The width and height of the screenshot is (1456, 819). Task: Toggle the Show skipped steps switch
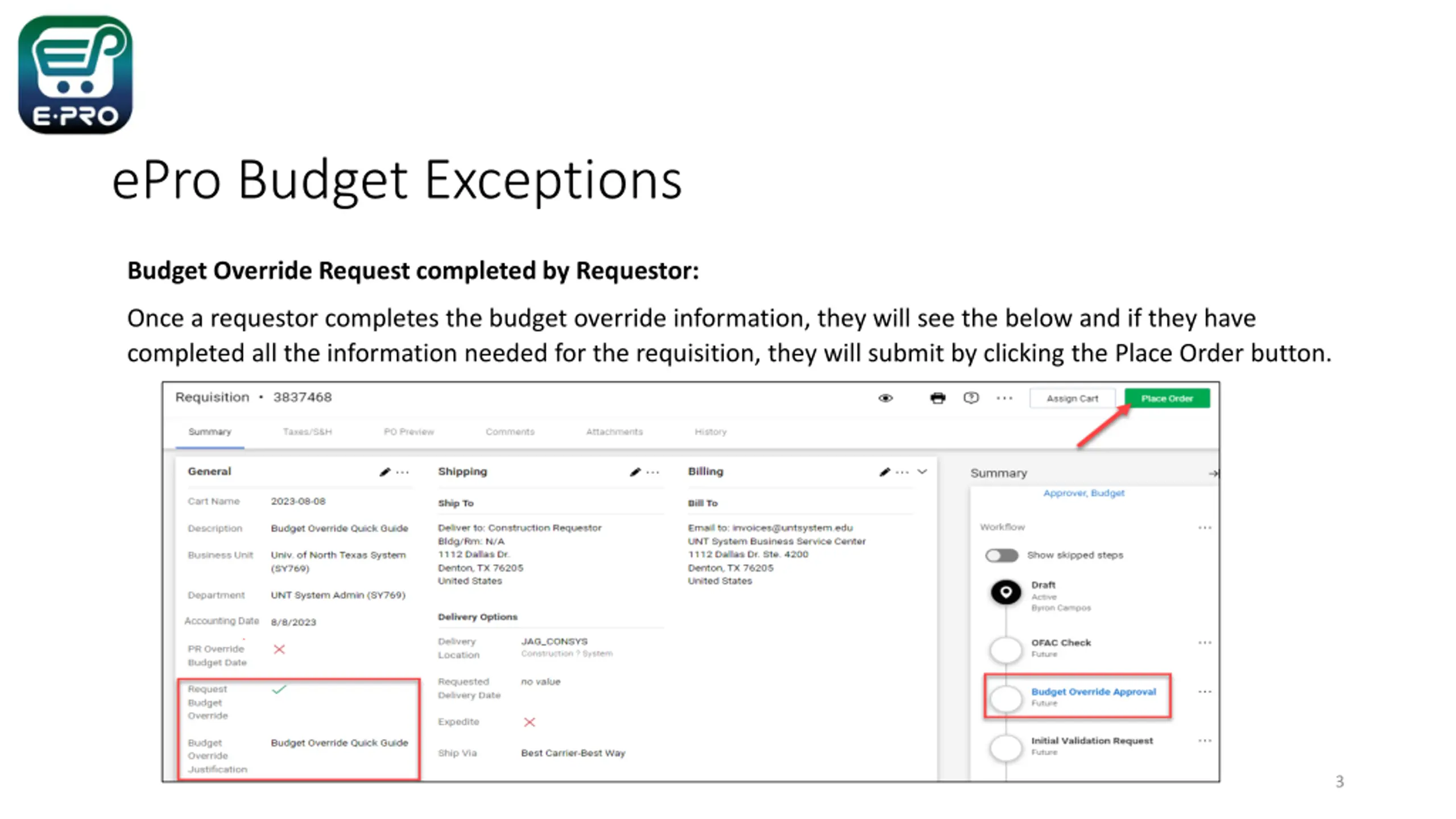(x=1002, y=555)
